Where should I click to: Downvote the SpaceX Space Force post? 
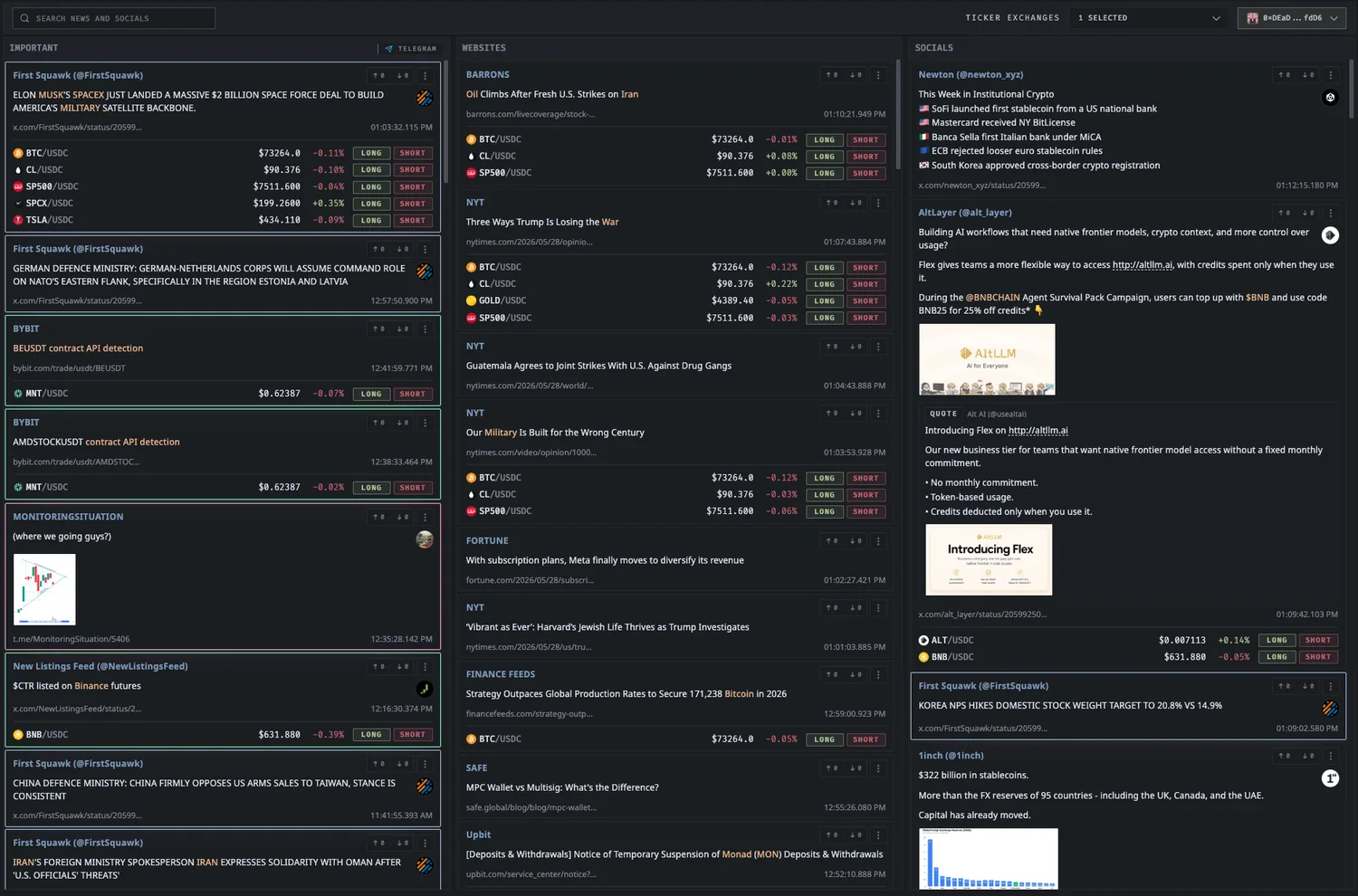pyautogui.click(x=402, y=76)
